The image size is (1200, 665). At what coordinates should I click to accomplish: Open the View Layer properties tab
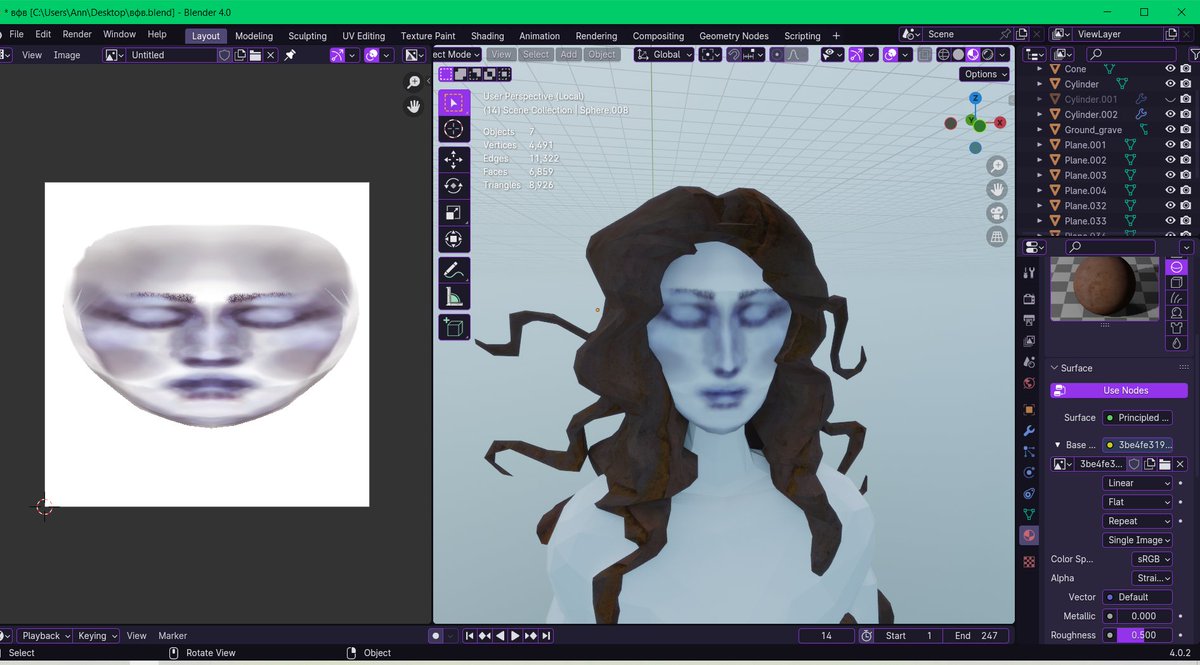1029,341
